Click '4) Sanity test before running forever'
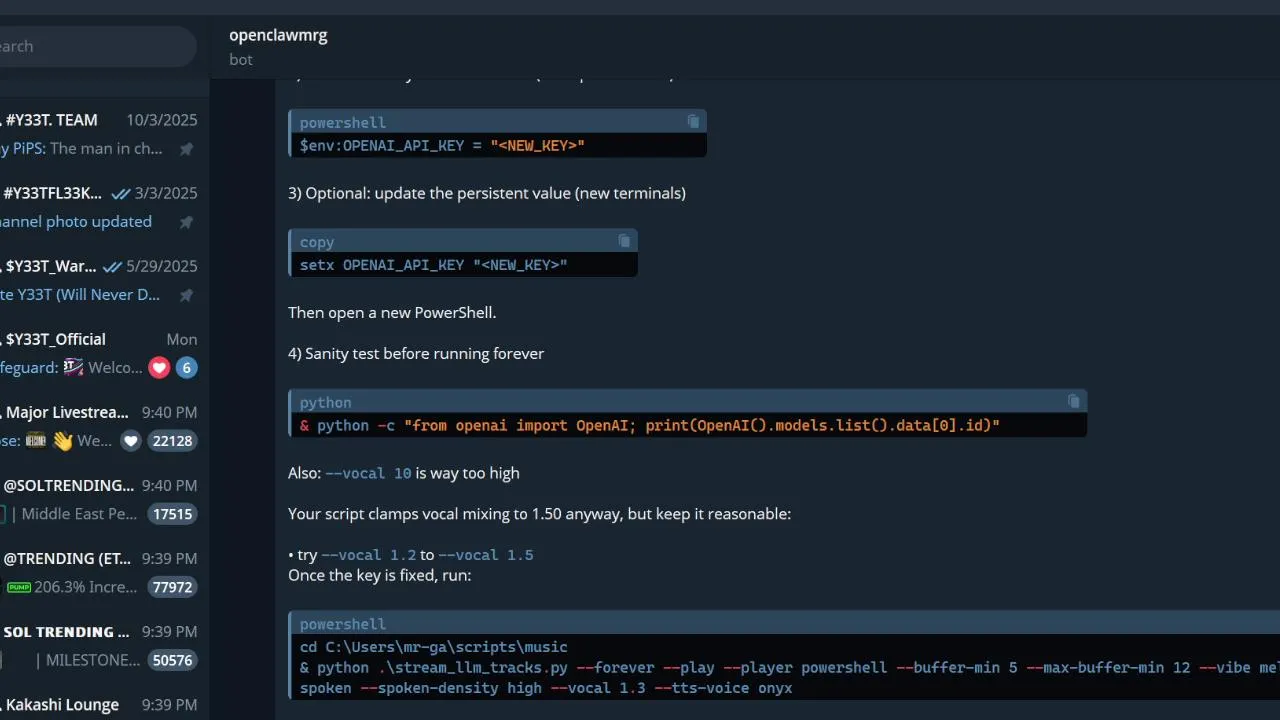The height and width of the screenshot is (720, 1280). click(x=416, y=353)
